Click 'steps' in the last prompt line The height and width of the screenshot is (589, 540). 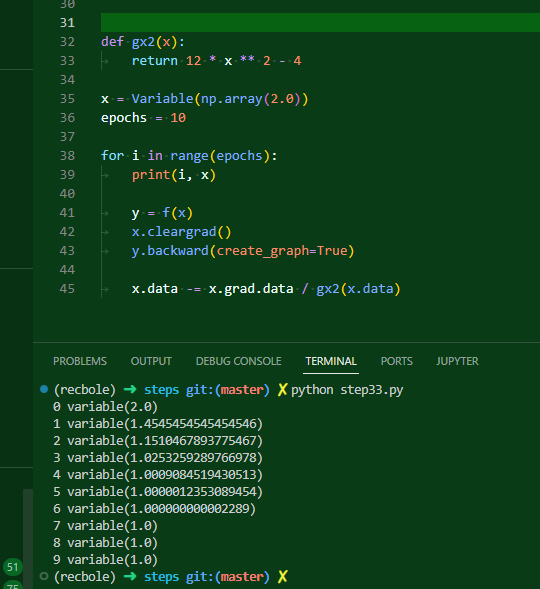click(x=161, y=577)
